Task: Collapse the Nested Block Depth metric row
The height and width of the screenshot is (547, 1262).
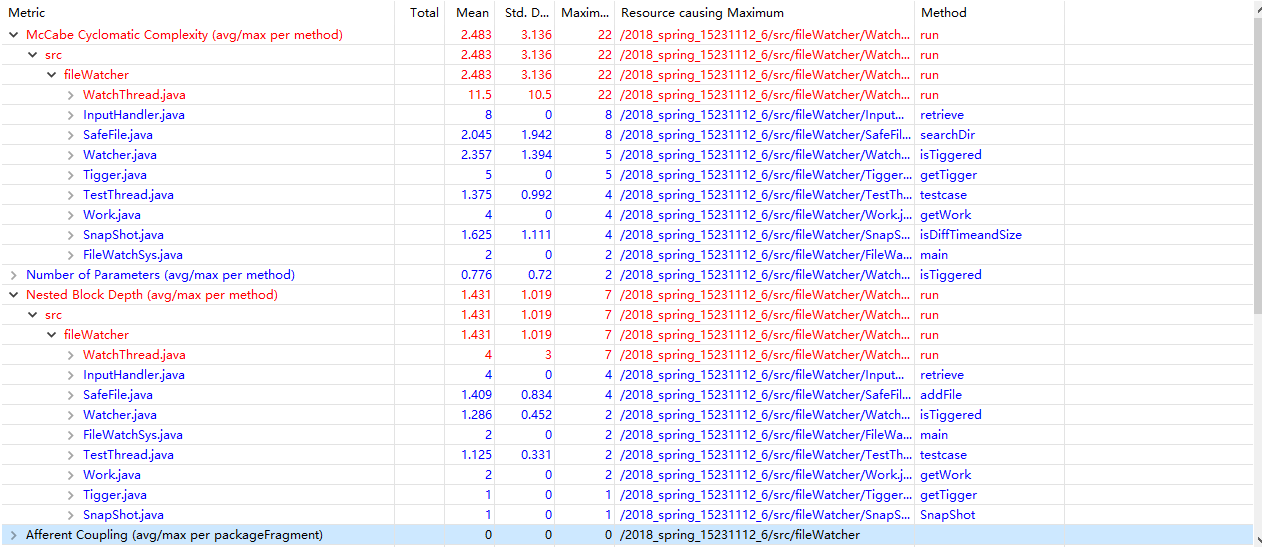Action: [13, 295]
